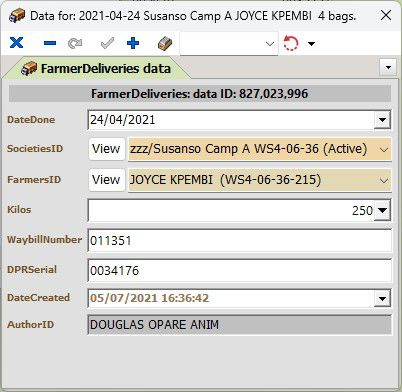Open the Kilos dropdown arrow
Screen dimensions: 402x392
click(382, 210)
